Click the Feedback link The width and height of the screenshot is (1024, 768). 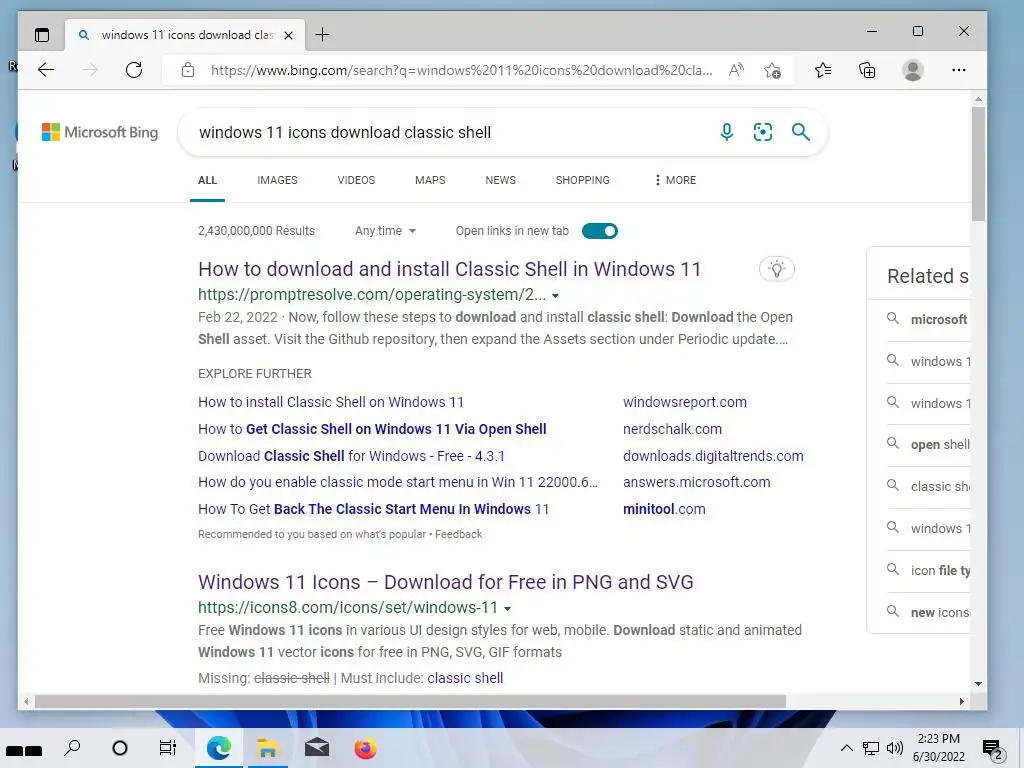coord(458,534)
